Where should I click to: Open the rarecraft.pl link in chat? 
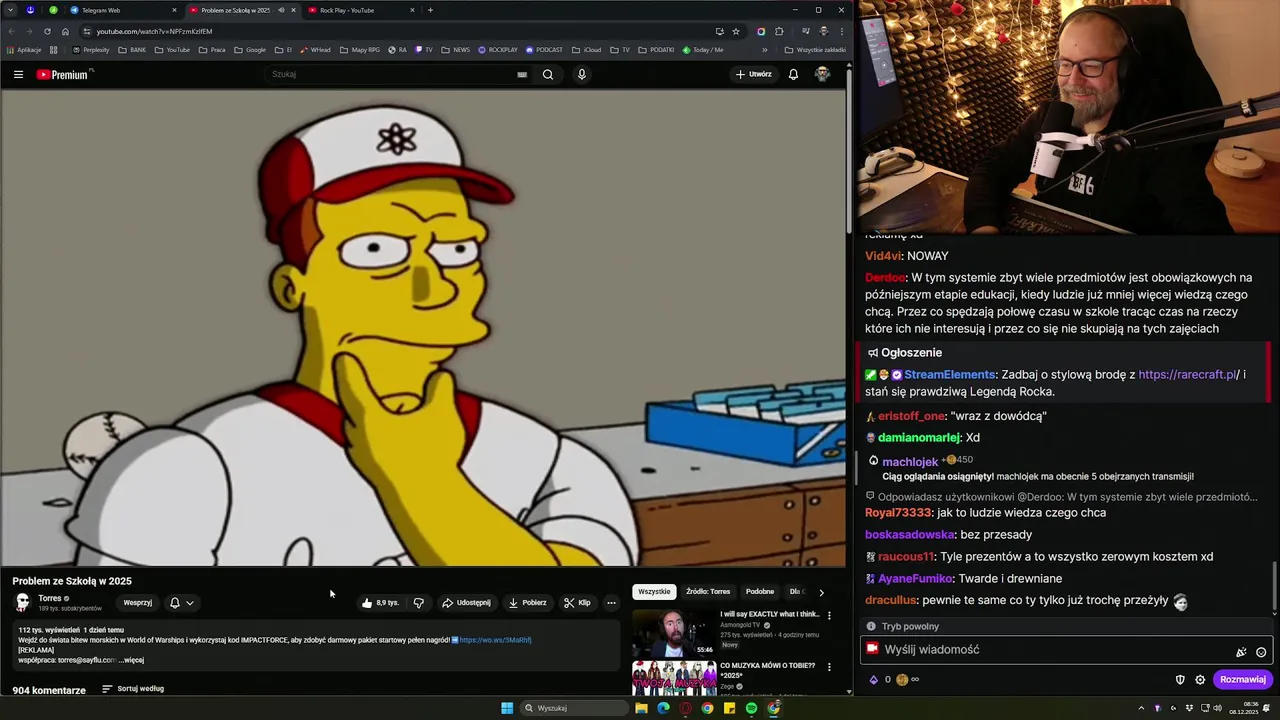click(x=1186, y=374)
